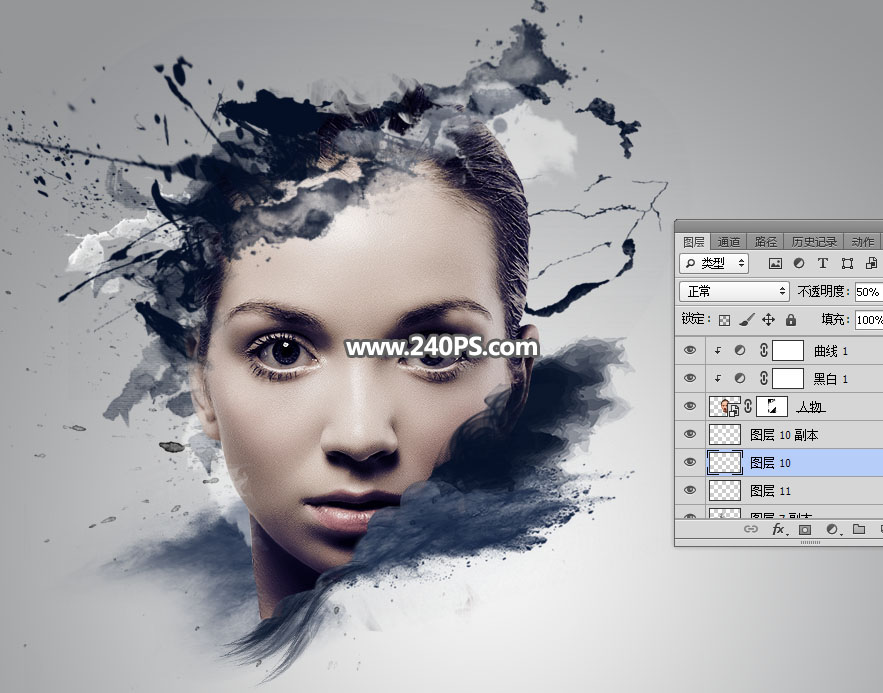The height and width of the screenshot is (693, 883).
Task: Open the 正常 blend mode dropdown
Action: pyautogui.click(x=735, y=292)
